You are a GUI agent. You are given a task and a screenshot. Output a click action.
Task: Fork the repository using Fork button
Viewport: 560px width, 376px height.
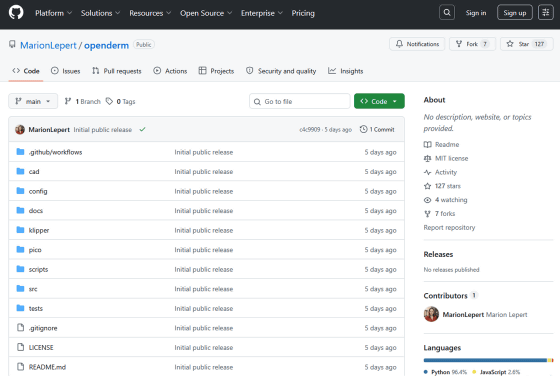[x=472, y=44]
